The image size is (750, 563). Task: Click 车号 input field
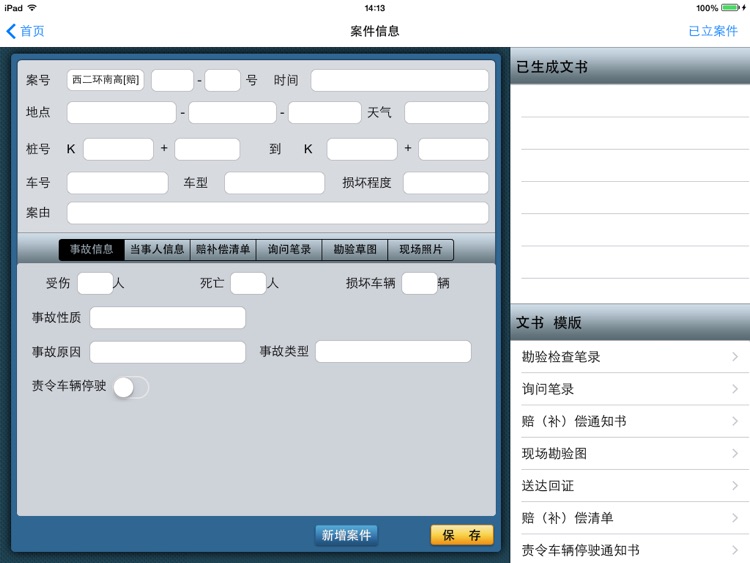click(118, 183)
